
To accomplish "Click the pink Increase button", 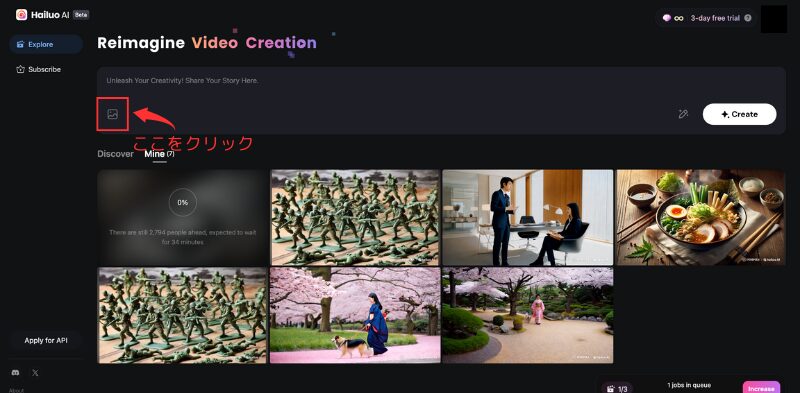I will coord(761,388).
